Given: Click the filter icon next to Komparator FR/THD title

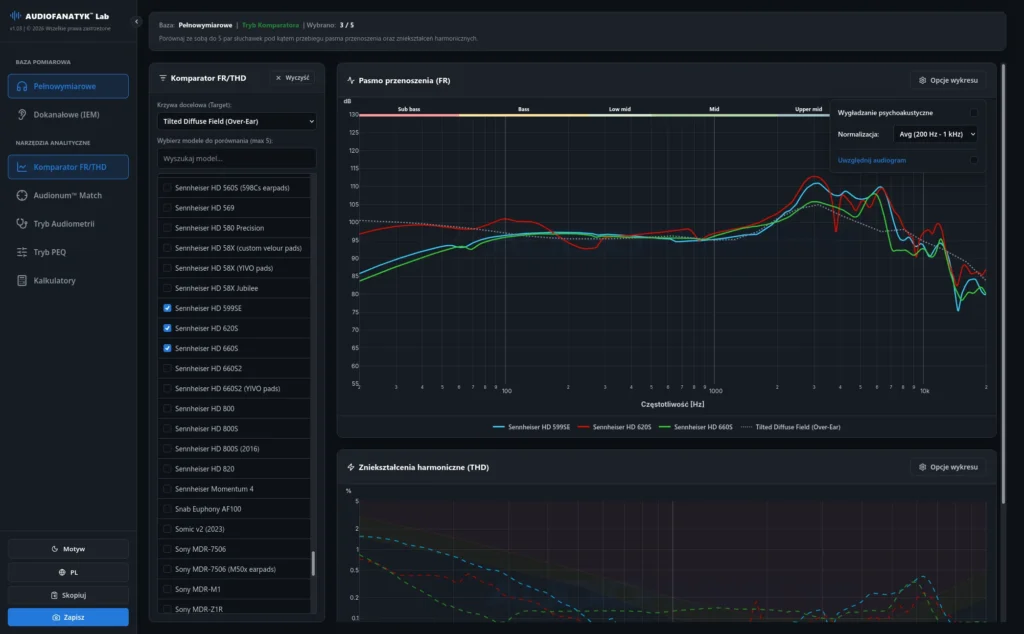Looking at the screenshot, I should [163, 78].
